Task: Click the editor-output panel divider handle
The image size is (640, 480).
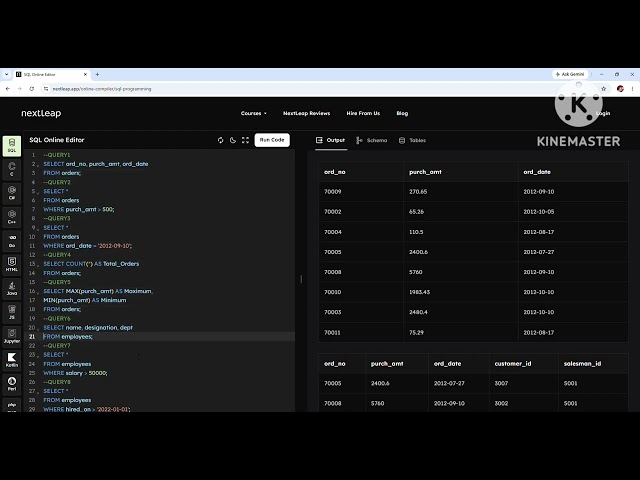Action: tap(301, 279)
